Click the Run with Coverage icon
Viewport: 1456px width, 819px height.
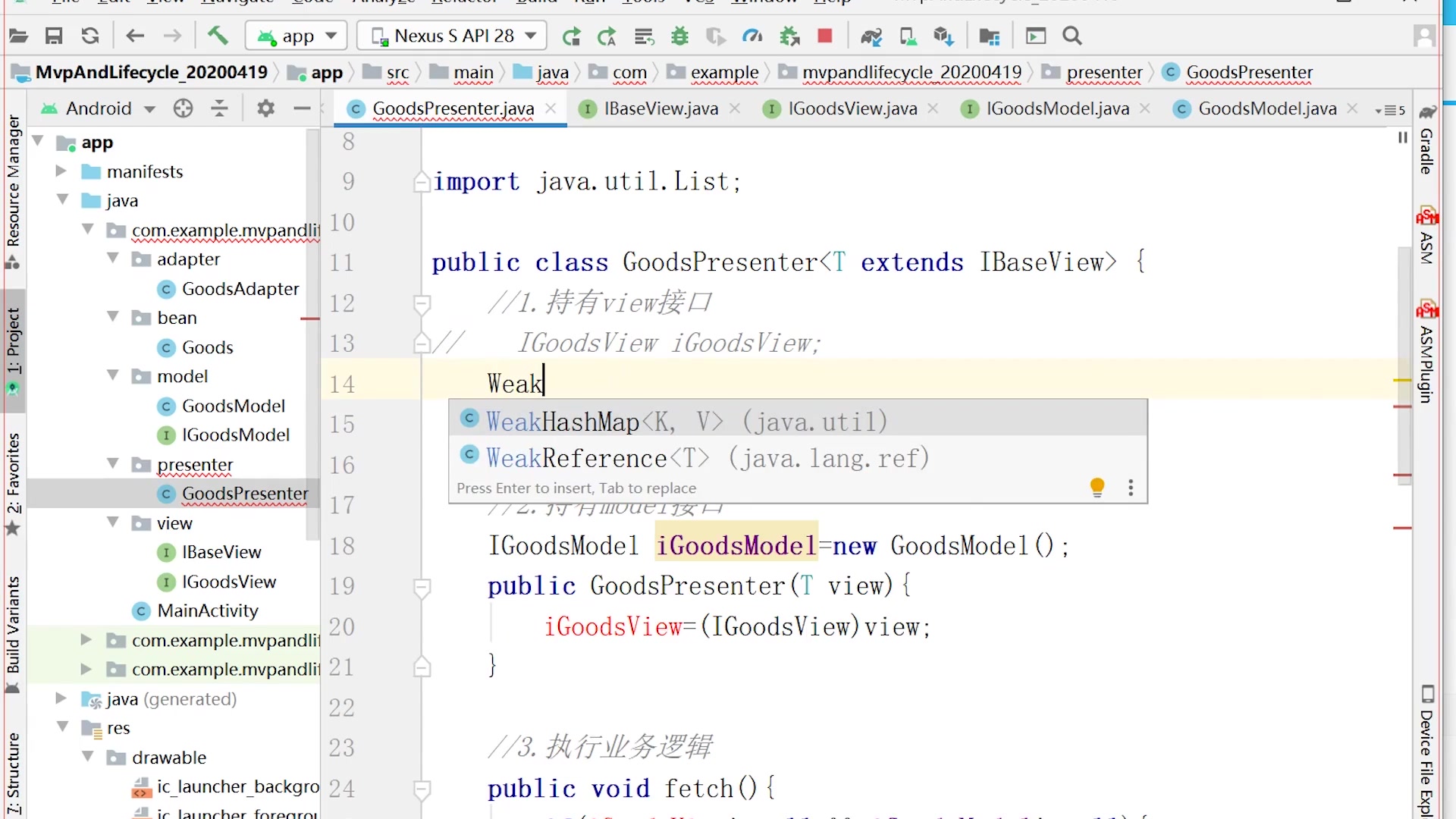click(x=715, y=36)
